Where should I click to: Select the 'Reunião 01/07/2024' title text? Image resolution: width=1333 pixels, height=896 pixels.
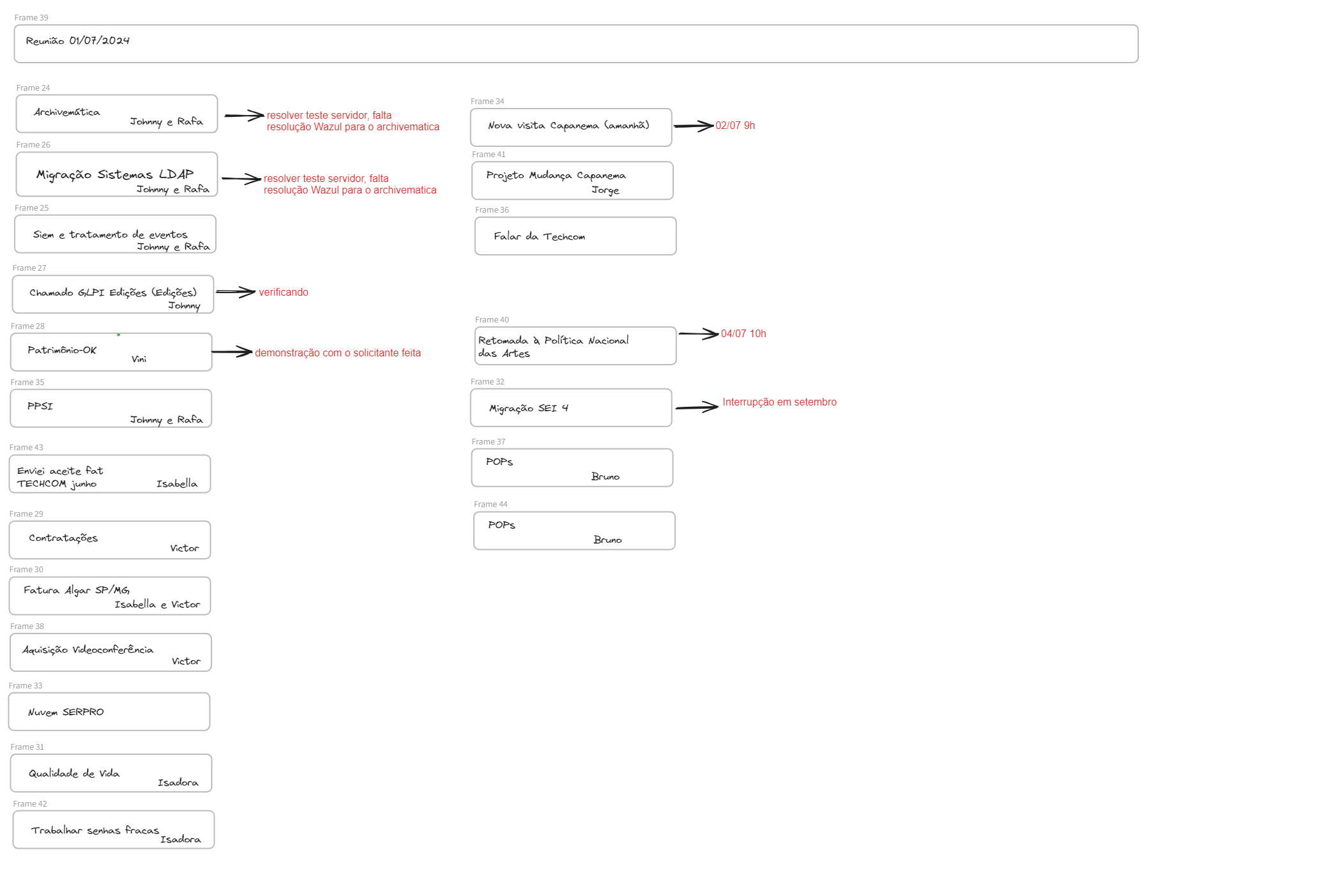77,41
